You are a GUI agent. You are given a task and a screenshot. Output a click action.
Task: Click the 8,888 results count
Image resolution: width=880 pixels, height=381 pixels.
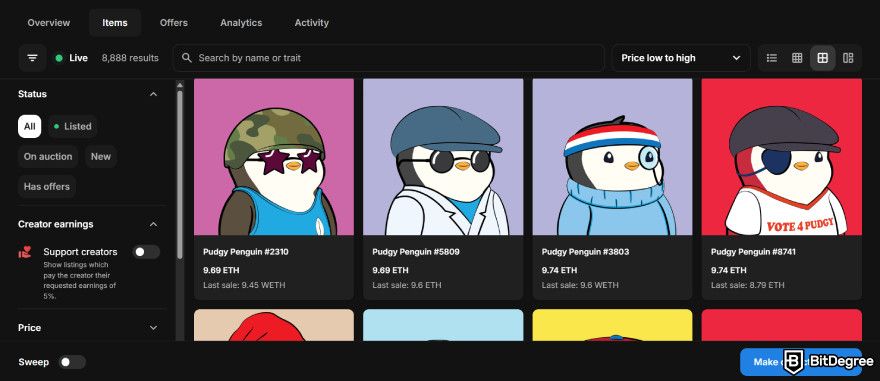coord(130,58)
